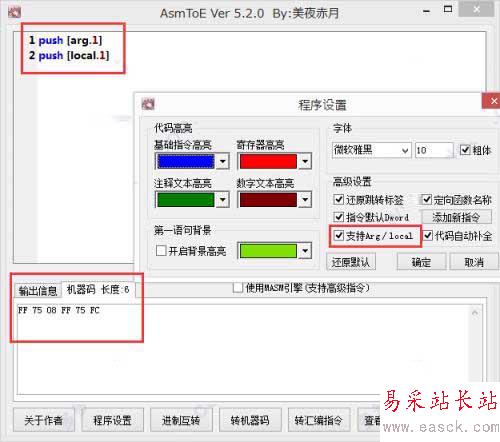This screenshot has width=500, height=442.
Task: Maximize the AsmToE main window
Action: [448, 9]
